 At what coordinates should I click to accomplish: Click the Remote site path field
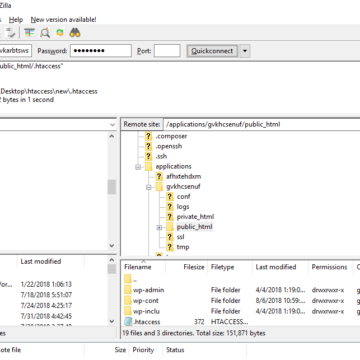[x=262, y=124]
